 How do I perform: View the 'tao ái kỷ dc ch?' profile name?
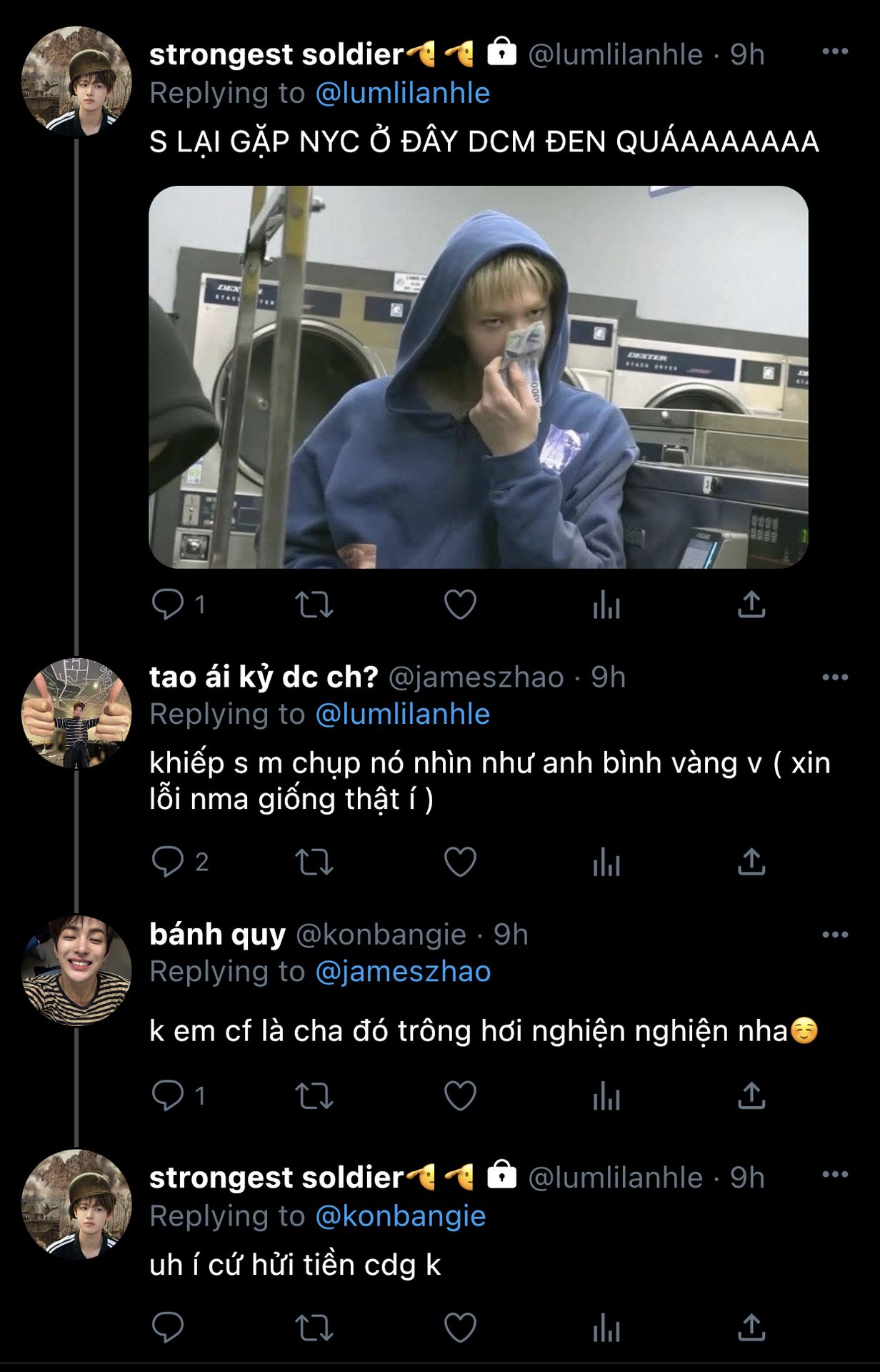point(264,677)
